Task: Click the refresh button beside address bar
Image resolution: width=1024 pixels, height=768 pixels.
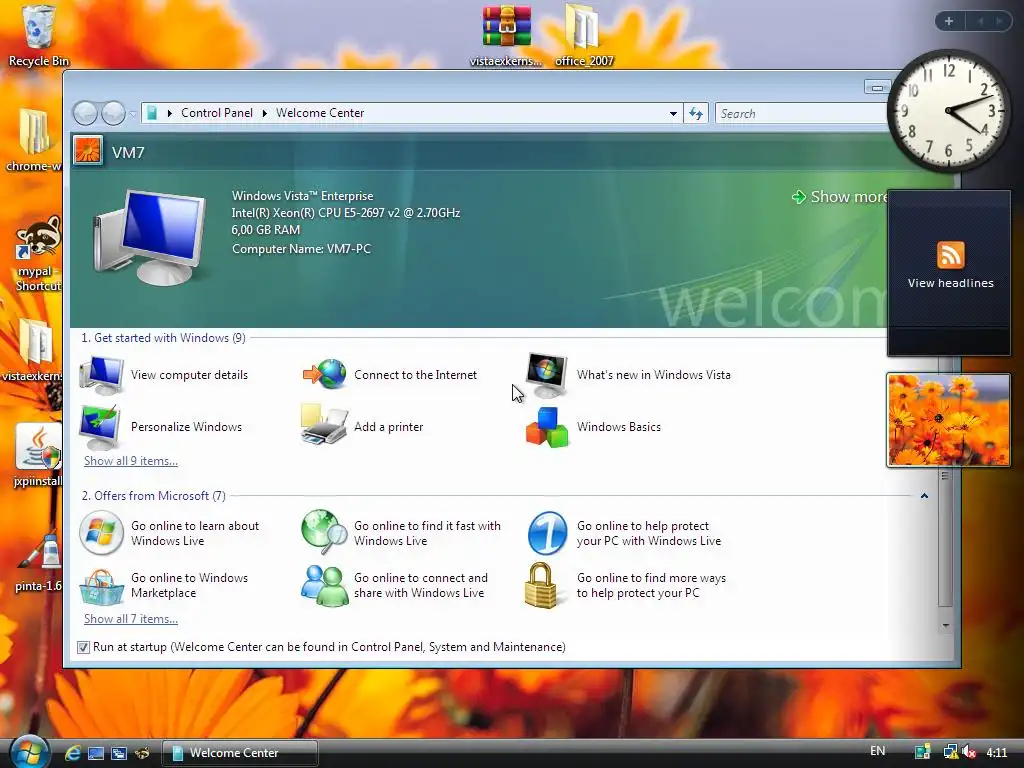Action: point(696,114)
